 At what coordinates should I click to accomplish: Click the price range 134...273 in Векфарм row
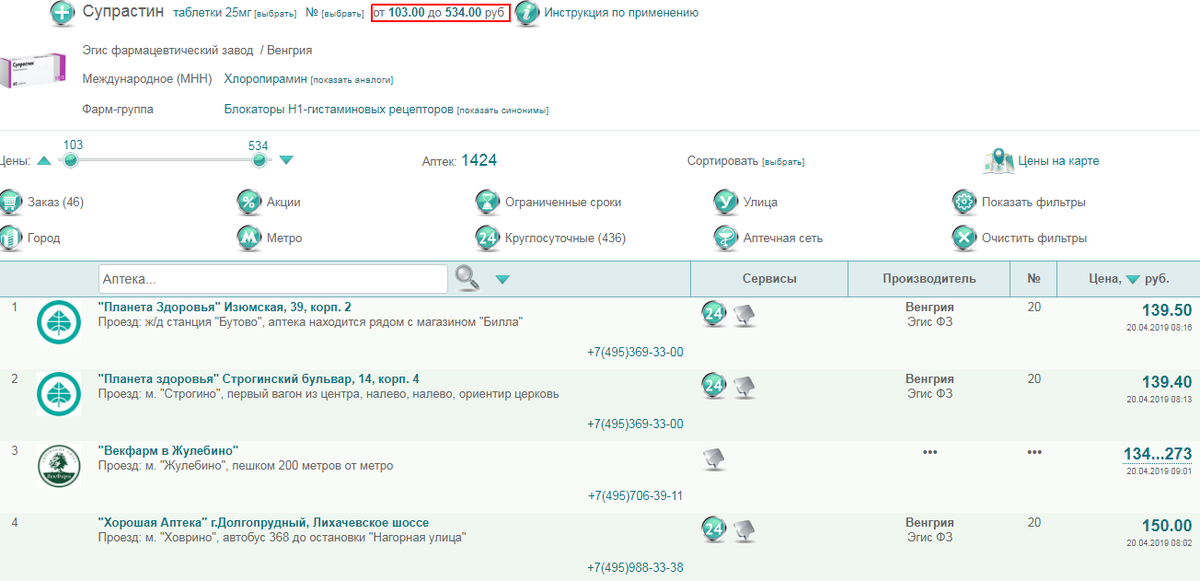1157,454
